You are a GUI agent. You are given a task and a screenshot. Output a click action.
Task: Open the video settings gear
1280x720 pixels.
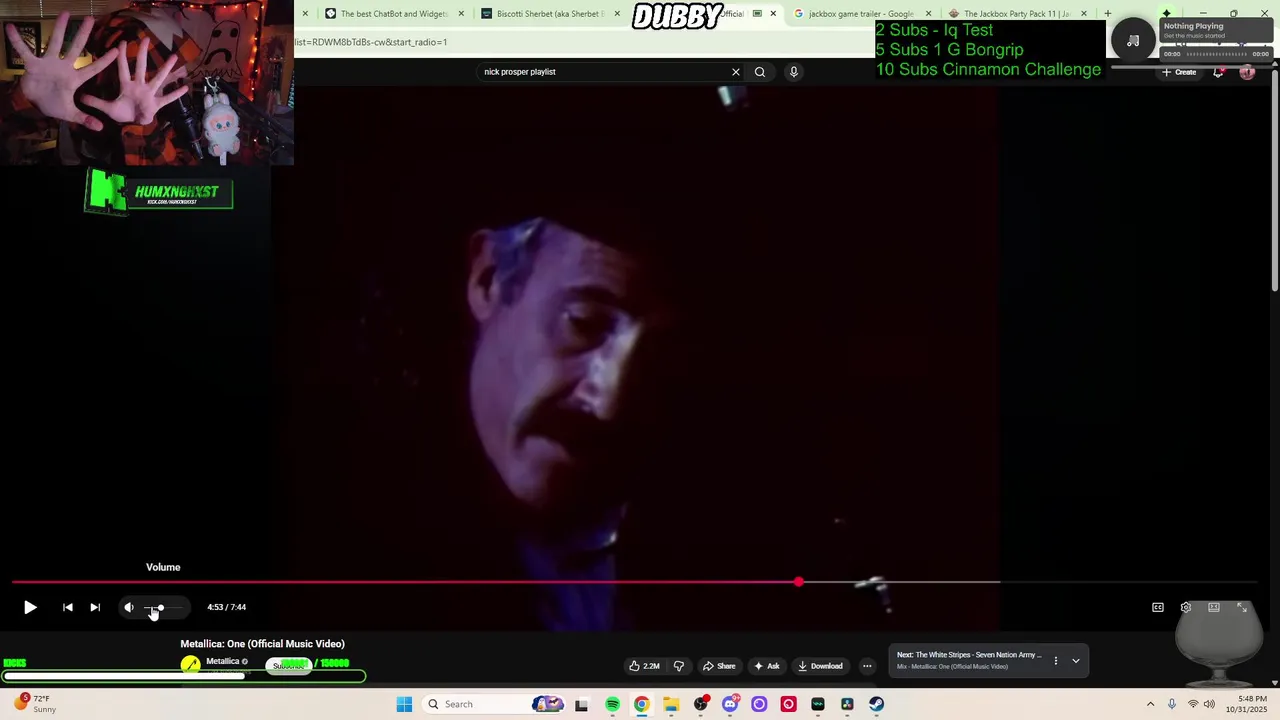(1186, 607)
